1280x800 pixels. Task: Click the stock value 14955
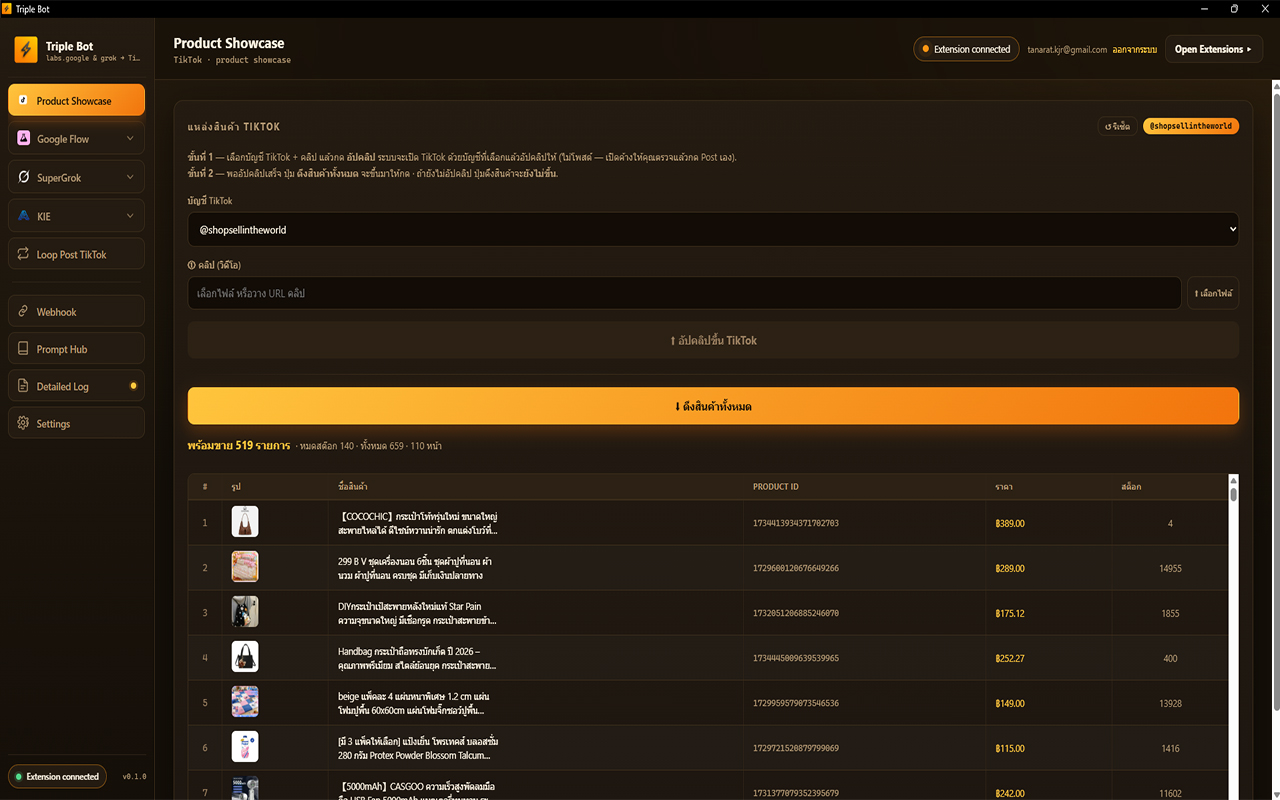pos(1170,568)
